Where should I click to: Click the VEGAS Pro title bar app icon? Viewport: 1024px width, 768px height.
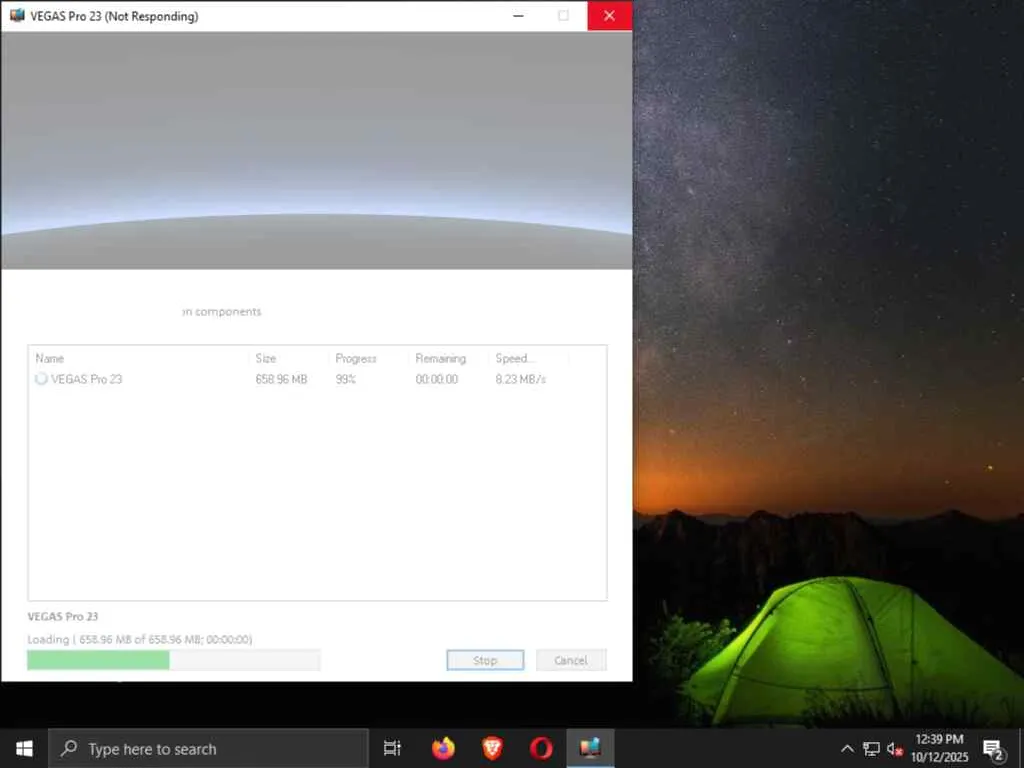pos(17,16)
